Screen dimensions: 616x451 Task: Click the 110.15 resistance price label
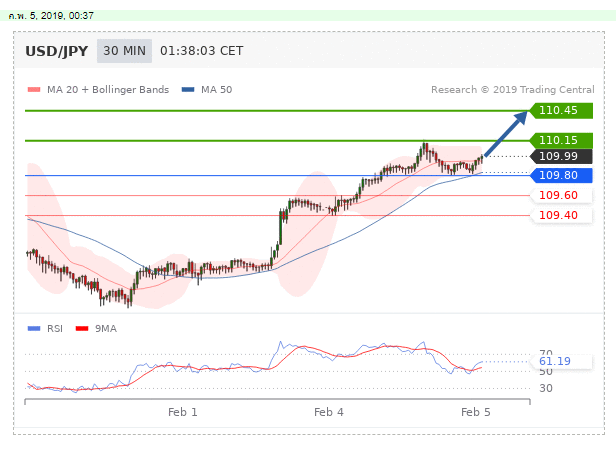pos(561,140)
